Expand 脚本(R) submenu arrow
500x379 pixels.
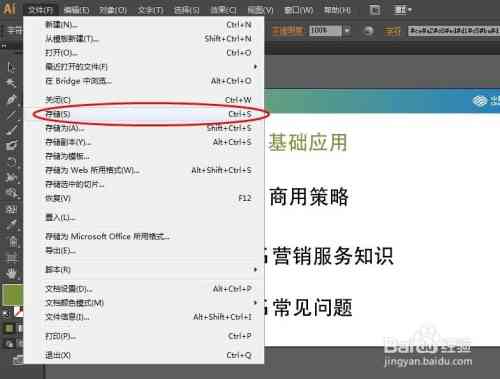point(255,269)
